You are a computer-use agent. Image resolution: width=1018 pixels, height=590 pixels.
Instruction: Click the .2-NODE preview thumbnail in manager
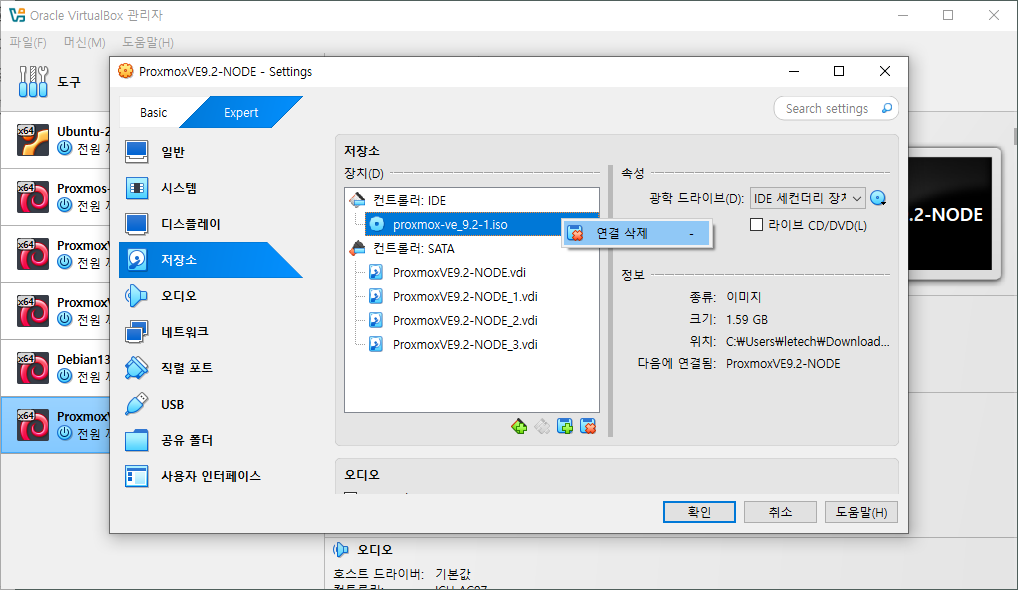950,214
